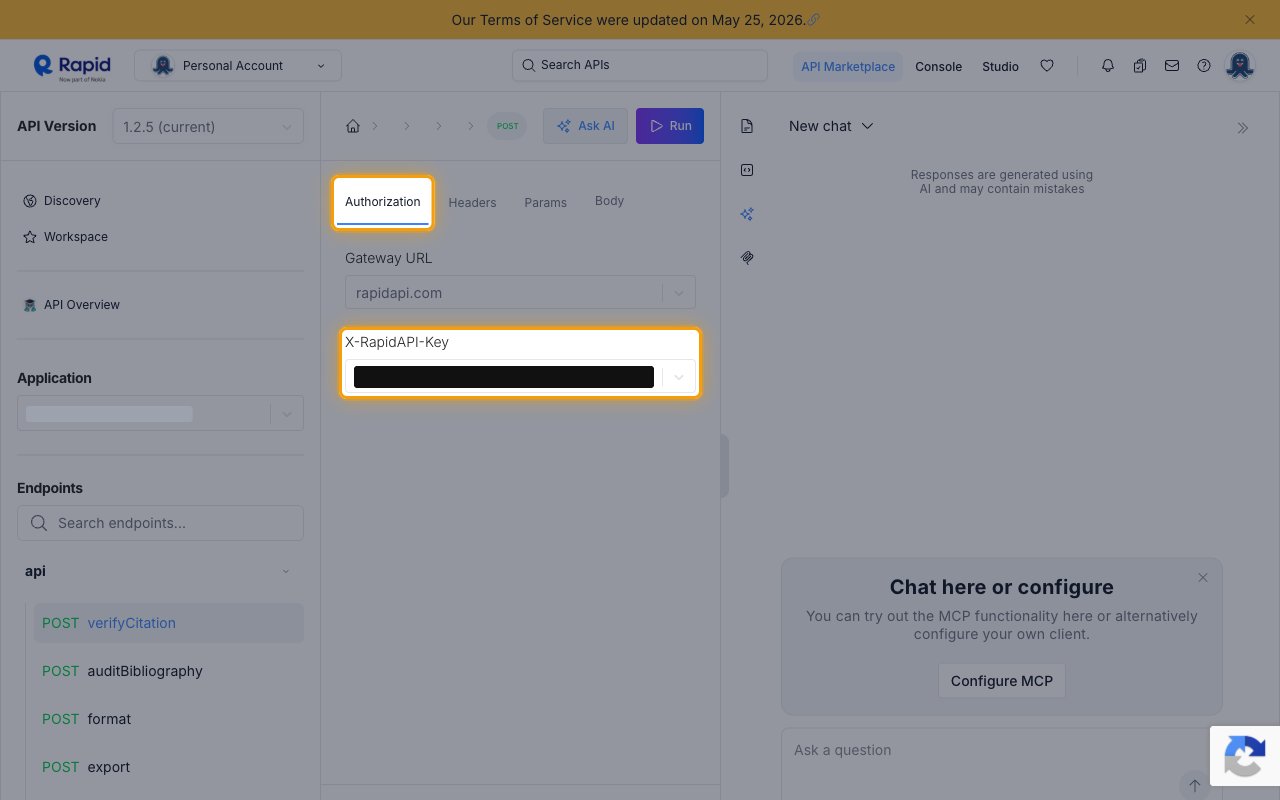Open the code snippets panel icon
The image size is (1280, 800).
(x=747, y=170)
